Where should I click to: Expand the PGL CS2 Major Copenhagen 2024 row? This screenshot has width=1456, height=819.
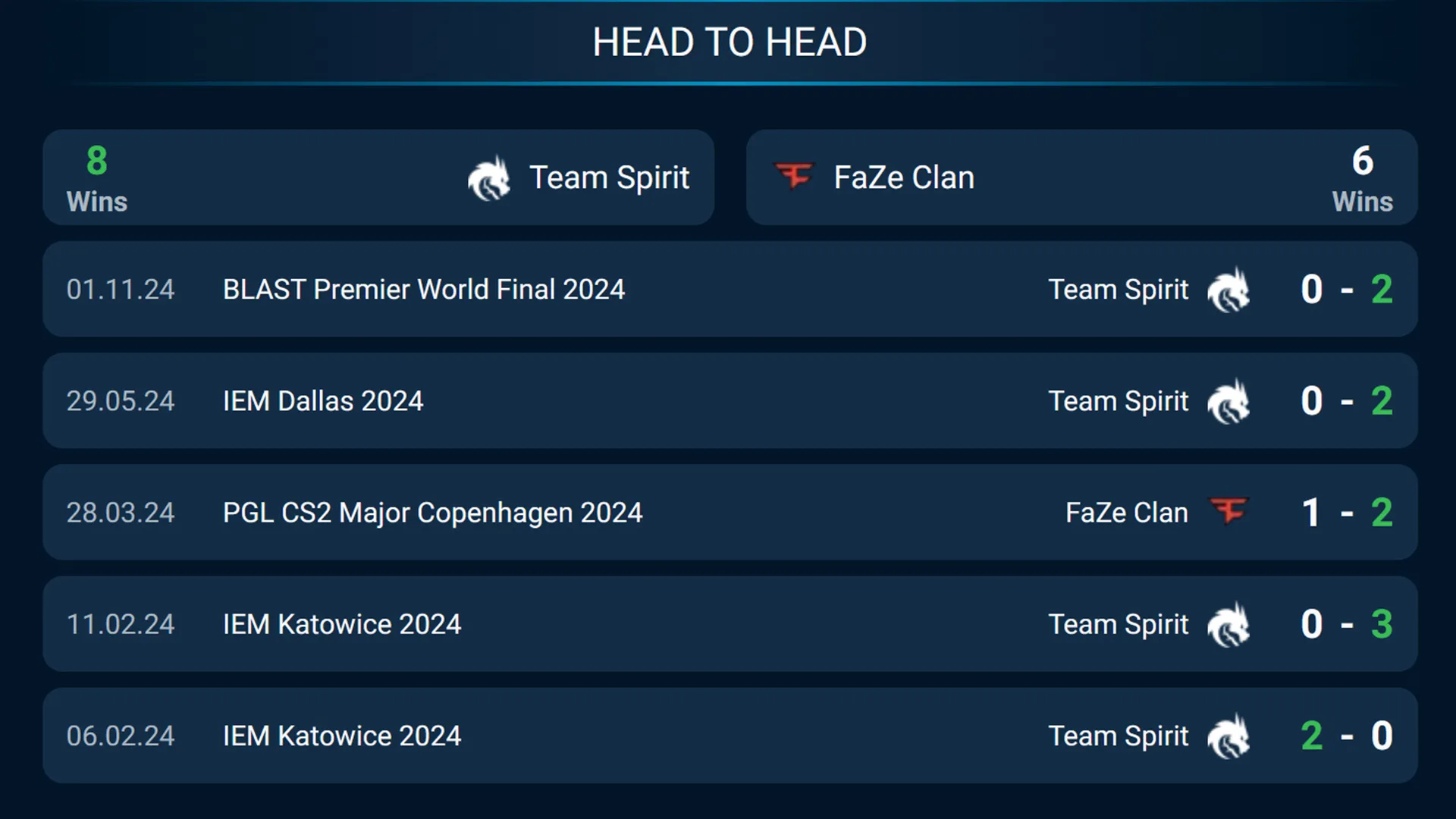(x=728, y=512)
